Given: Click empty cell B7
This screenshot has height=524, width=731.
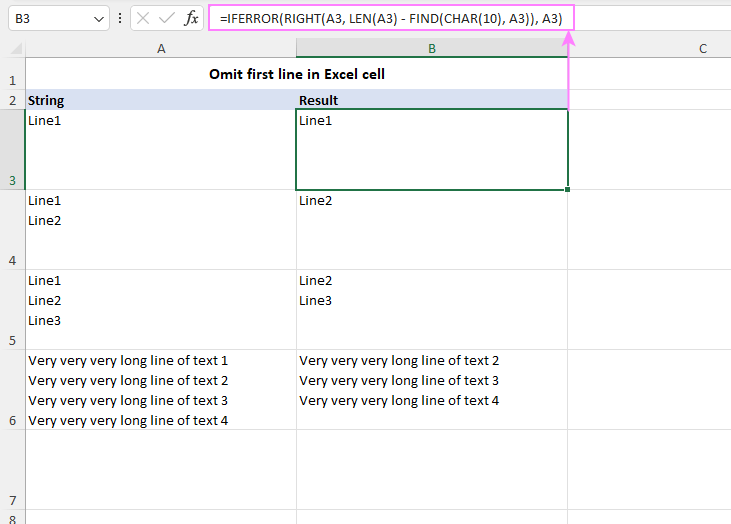Looking at the screenshot, I should click(432, 469).
